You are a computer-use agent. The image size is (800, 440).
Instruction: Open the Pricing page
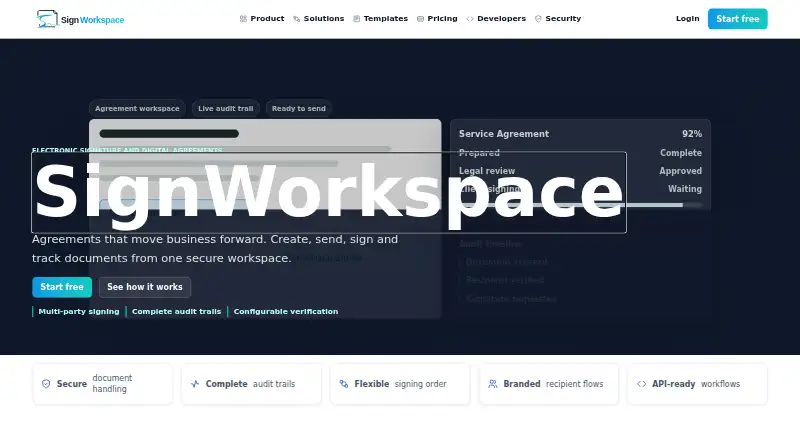coord(437,19)
